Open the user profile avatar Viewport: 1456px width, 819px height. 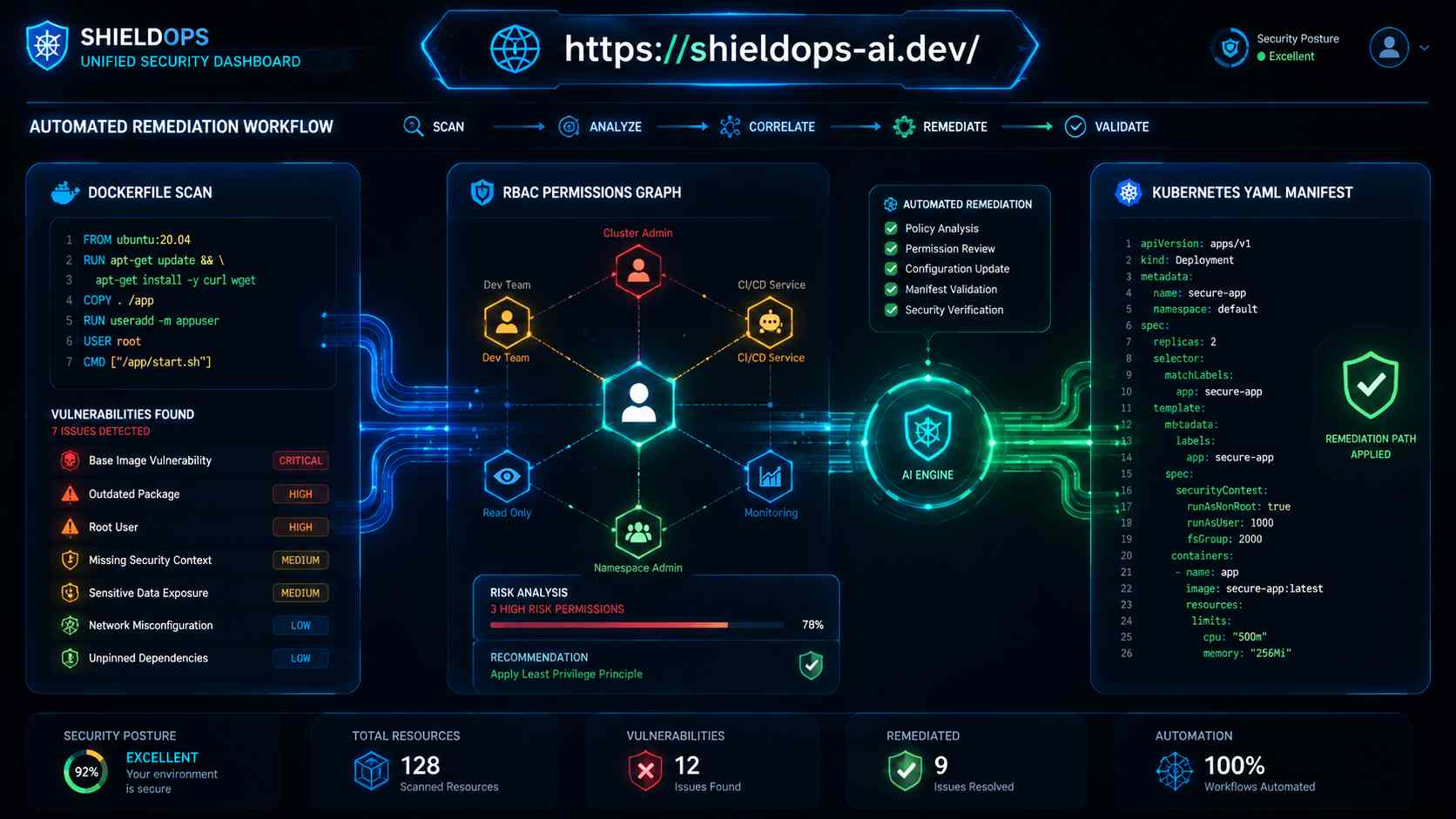tap(1389, 47)
